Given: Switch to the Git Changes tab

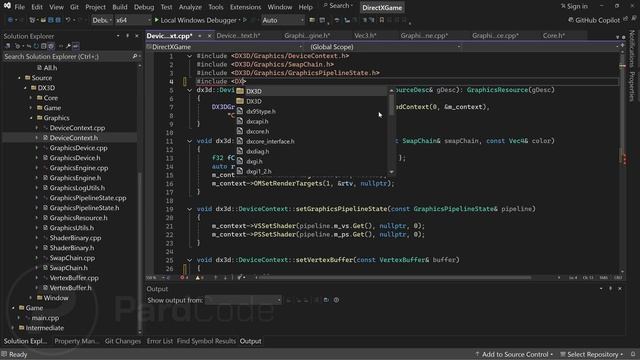Looking at the screenshot, I should [x=122, y=341].
